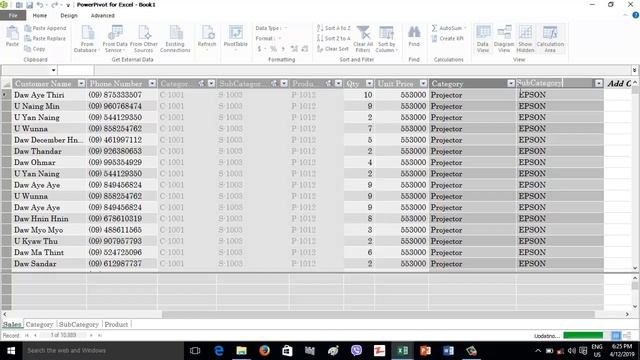Open Find binoculars tool
This screenshot has width=640, height=360.
[x=414, y=36]
